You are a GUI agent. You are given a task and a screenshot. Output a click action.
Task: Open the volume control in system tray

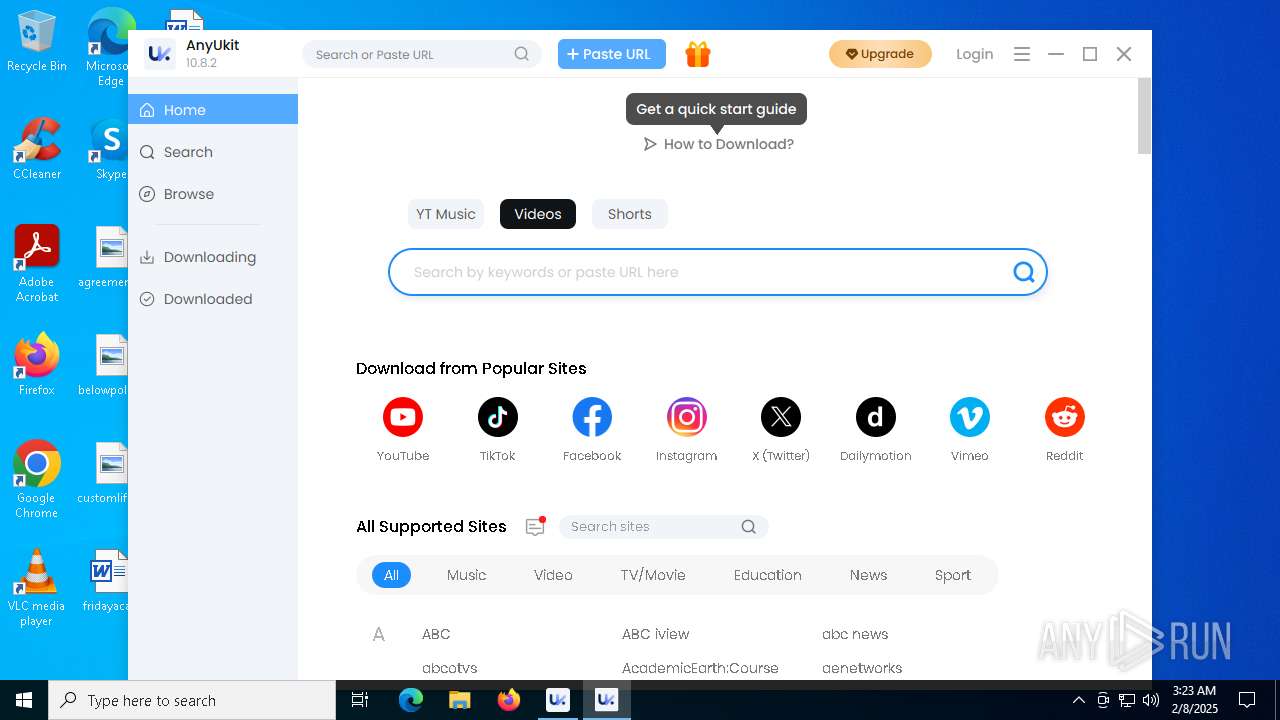coord(1151,700)
